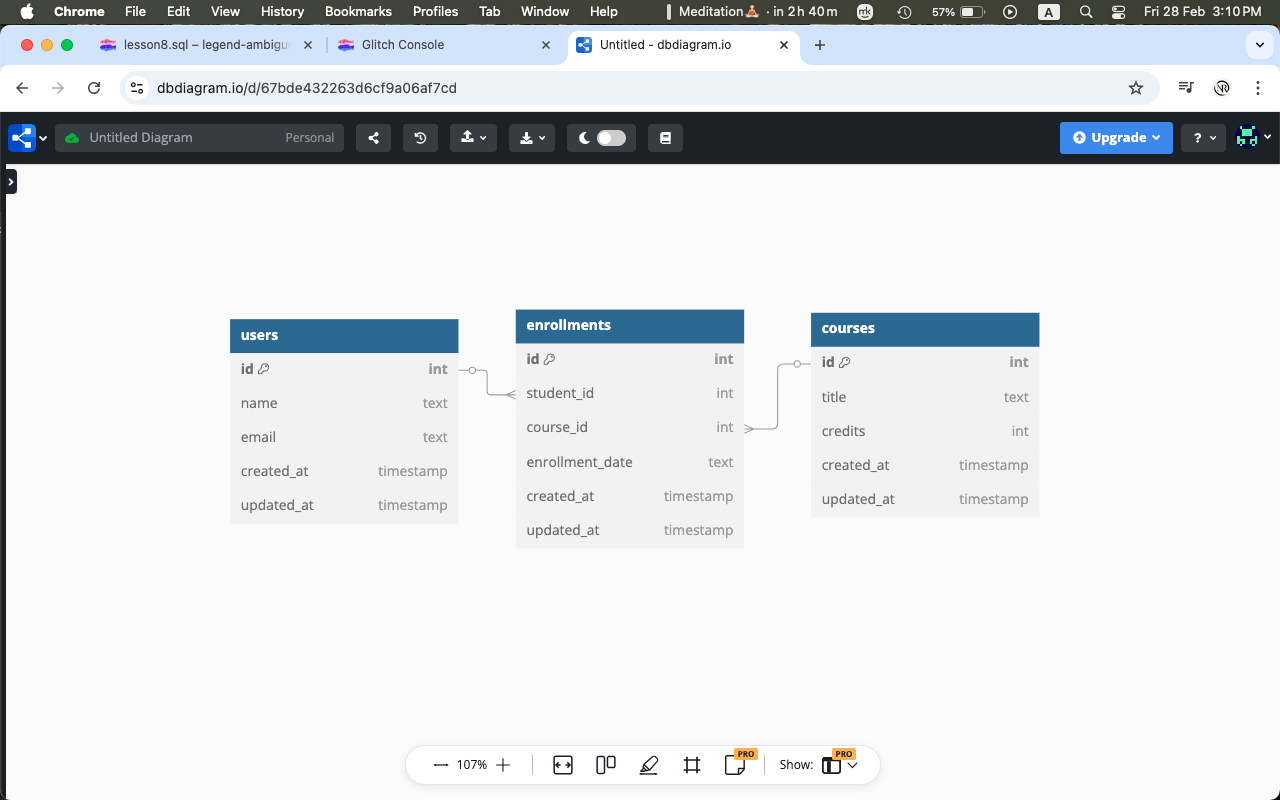Click the grid frame icon
This screenshot has width=1280, height=800.
click(x=692, y=765)
